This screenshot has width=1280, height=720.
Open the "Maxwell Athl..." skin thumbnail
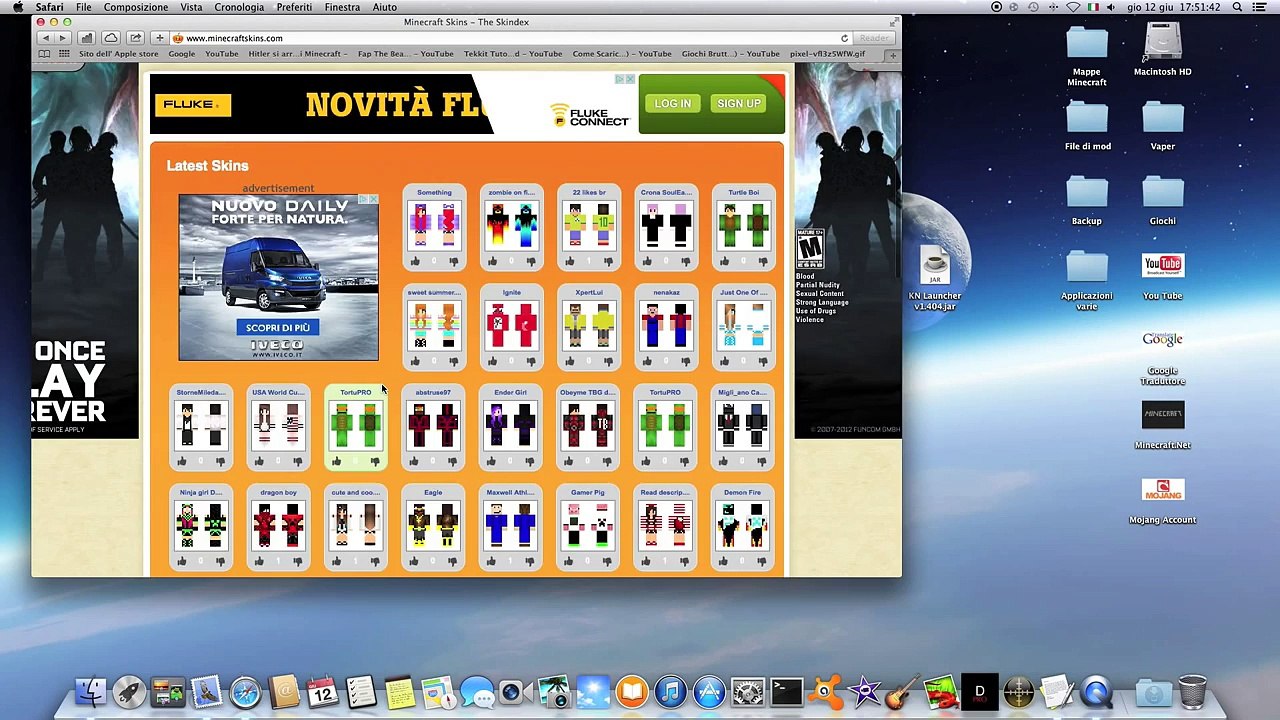pyautogui.click(x=510, y=525)
